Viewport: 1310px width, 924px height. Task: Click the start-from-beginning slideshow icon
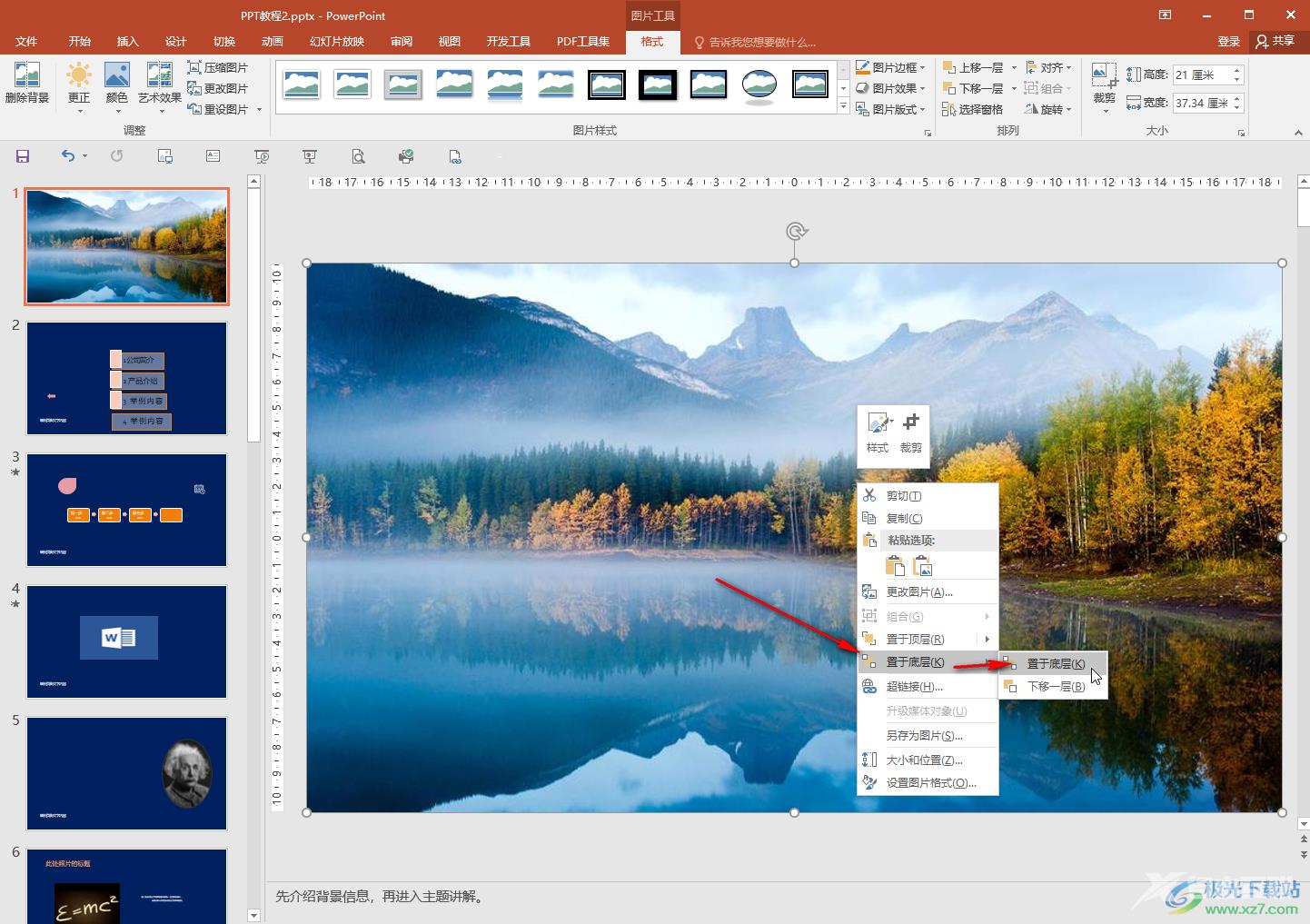pos(262,156)
